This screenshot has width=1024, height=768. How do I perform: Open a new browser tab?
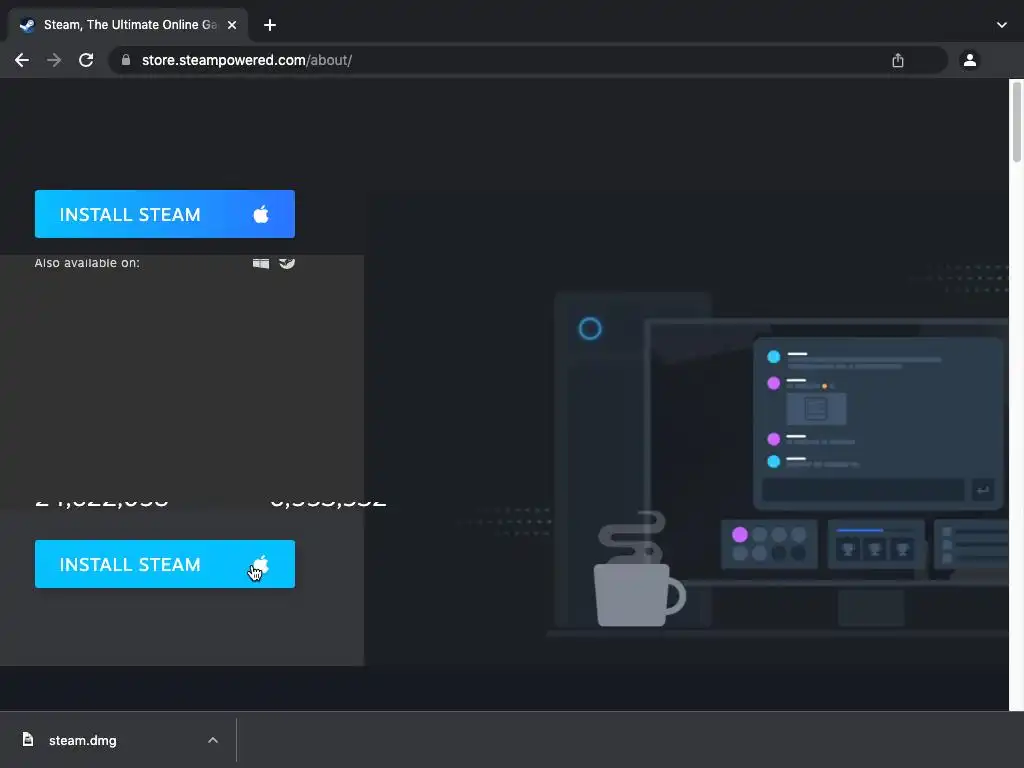(270, 25)
